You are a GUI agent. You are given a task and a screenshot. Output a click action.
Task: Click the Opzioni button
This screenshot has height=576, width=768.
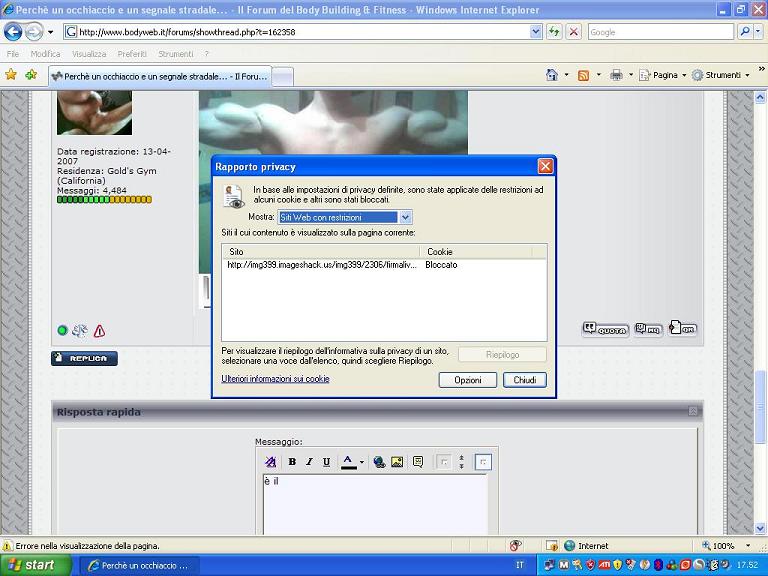467,380
